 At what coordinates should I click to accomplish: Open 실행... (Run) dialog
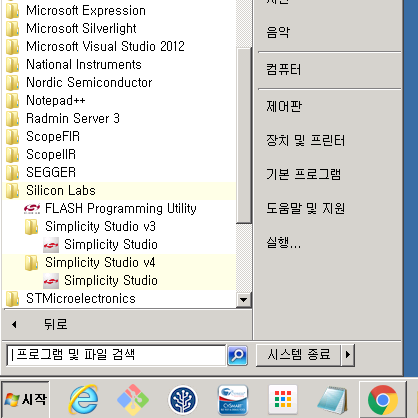tap(283, 242)
